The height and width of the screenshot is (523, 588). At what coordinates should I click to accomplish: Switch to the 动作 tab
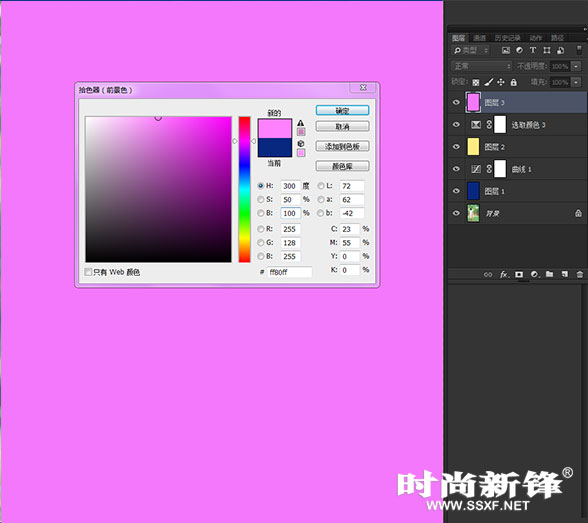pos(536,38)
